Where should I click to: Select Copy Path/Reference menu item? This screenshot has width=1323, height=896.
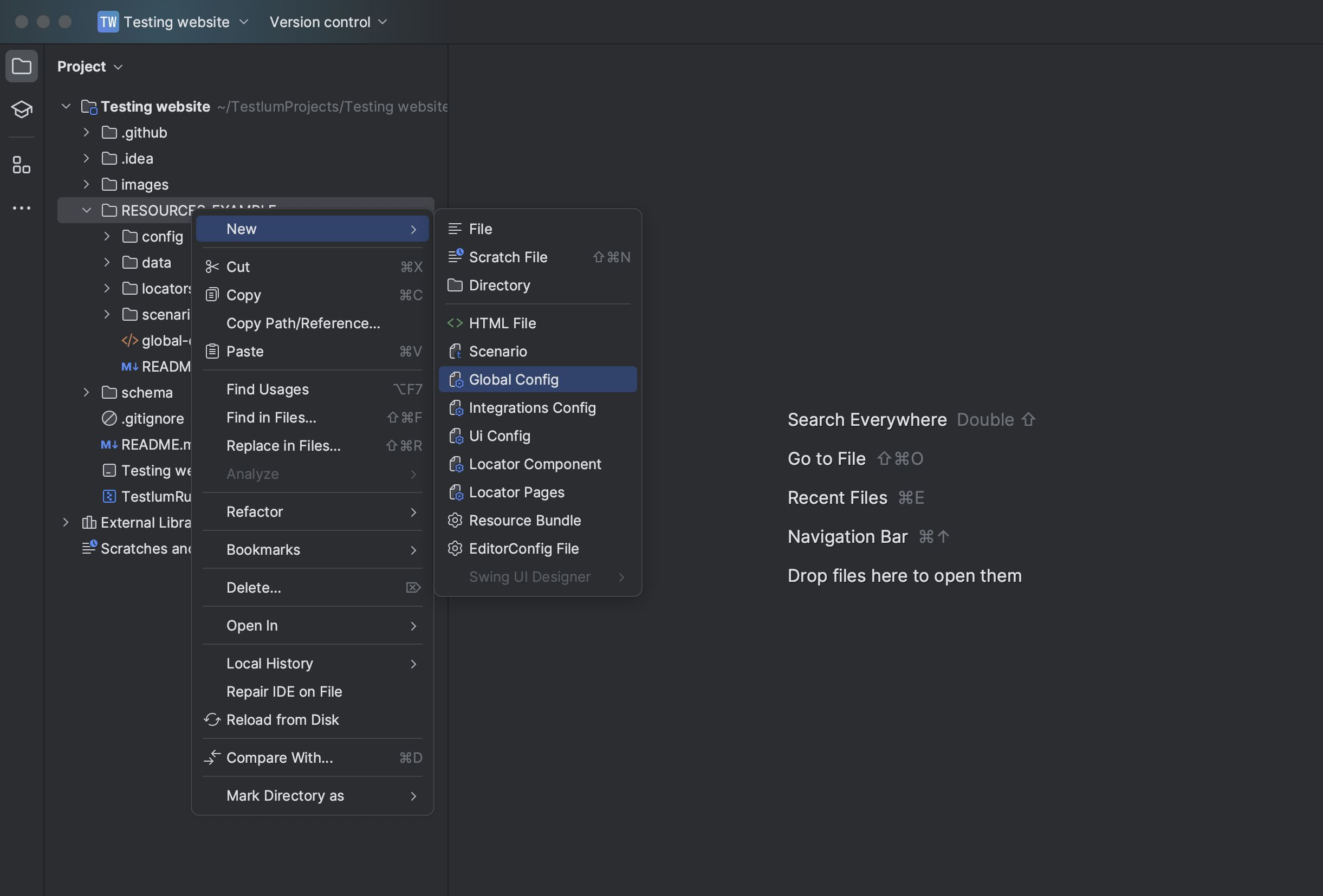point(303,323)
